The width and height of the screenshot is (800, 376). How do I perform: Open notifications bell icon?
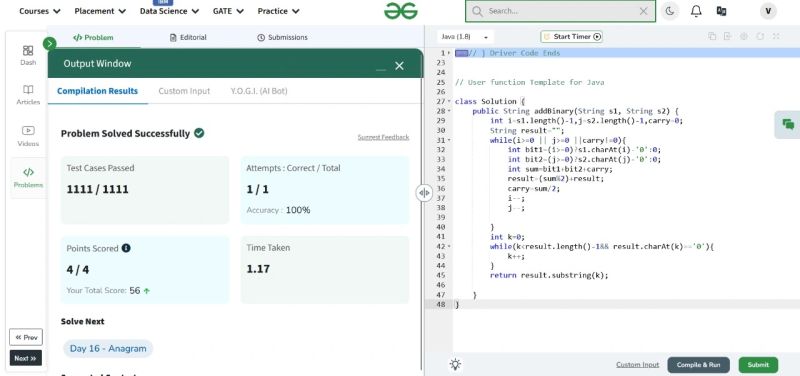pyautogui.click(x=696, y=11)
